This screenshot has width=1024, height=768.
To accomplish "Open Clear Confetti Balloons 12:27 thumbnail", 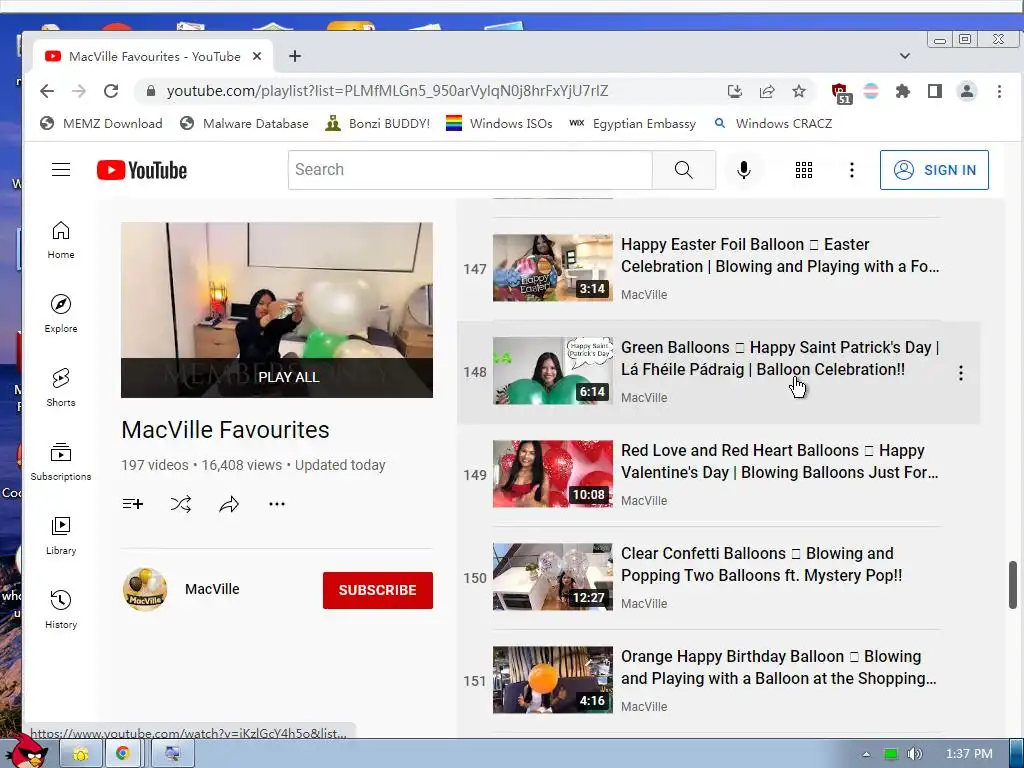I will 552,577.
